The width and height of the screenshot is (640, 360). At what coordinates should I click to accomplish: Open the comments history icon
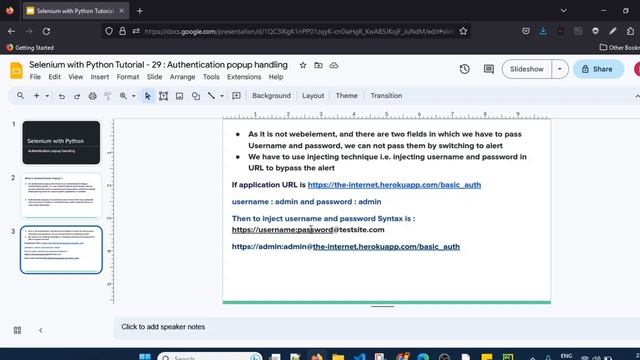[489, 69]
